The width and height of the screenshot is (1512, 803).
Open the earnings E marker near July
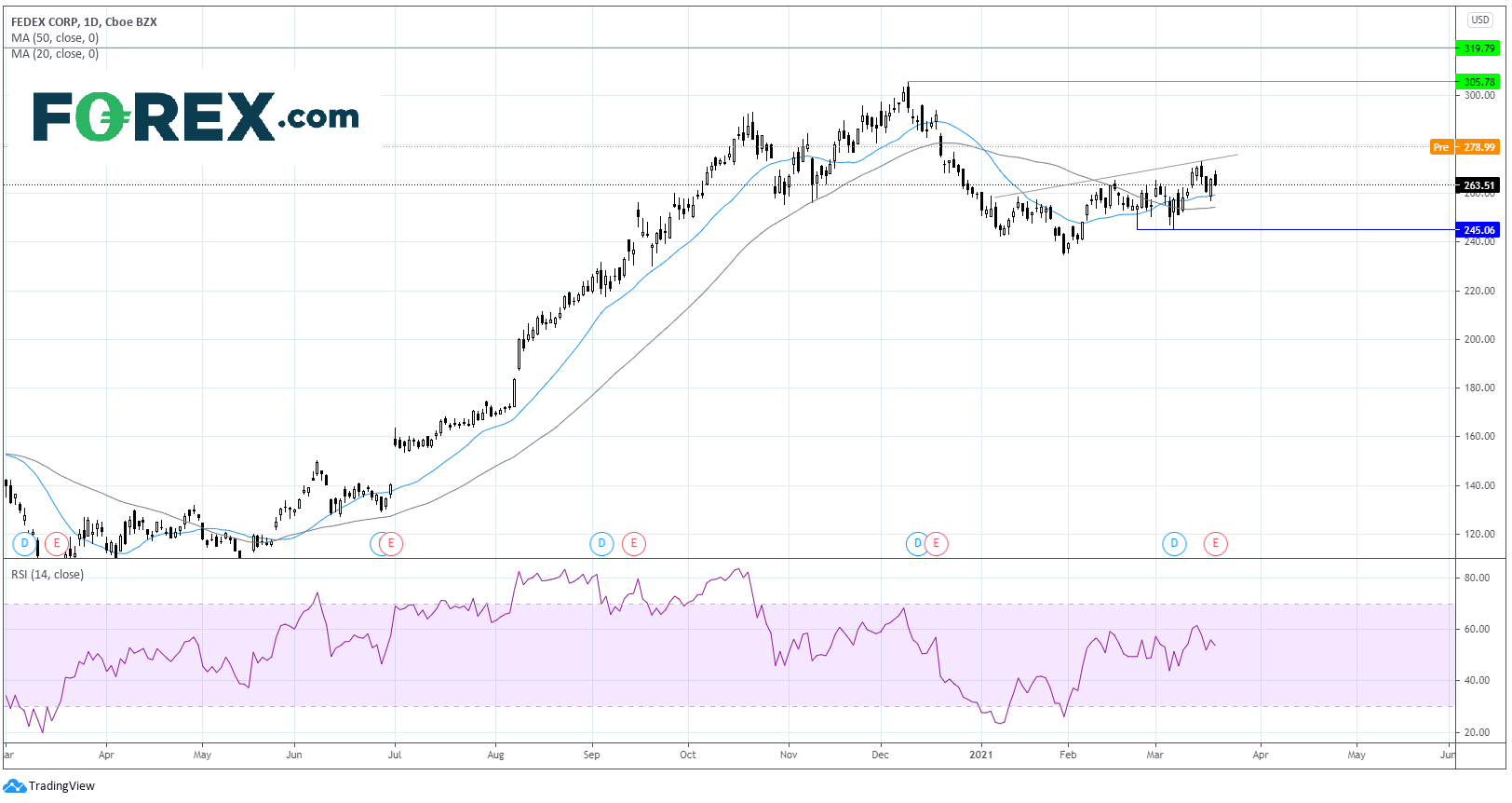pyautogui.click(x=391, y=543)
